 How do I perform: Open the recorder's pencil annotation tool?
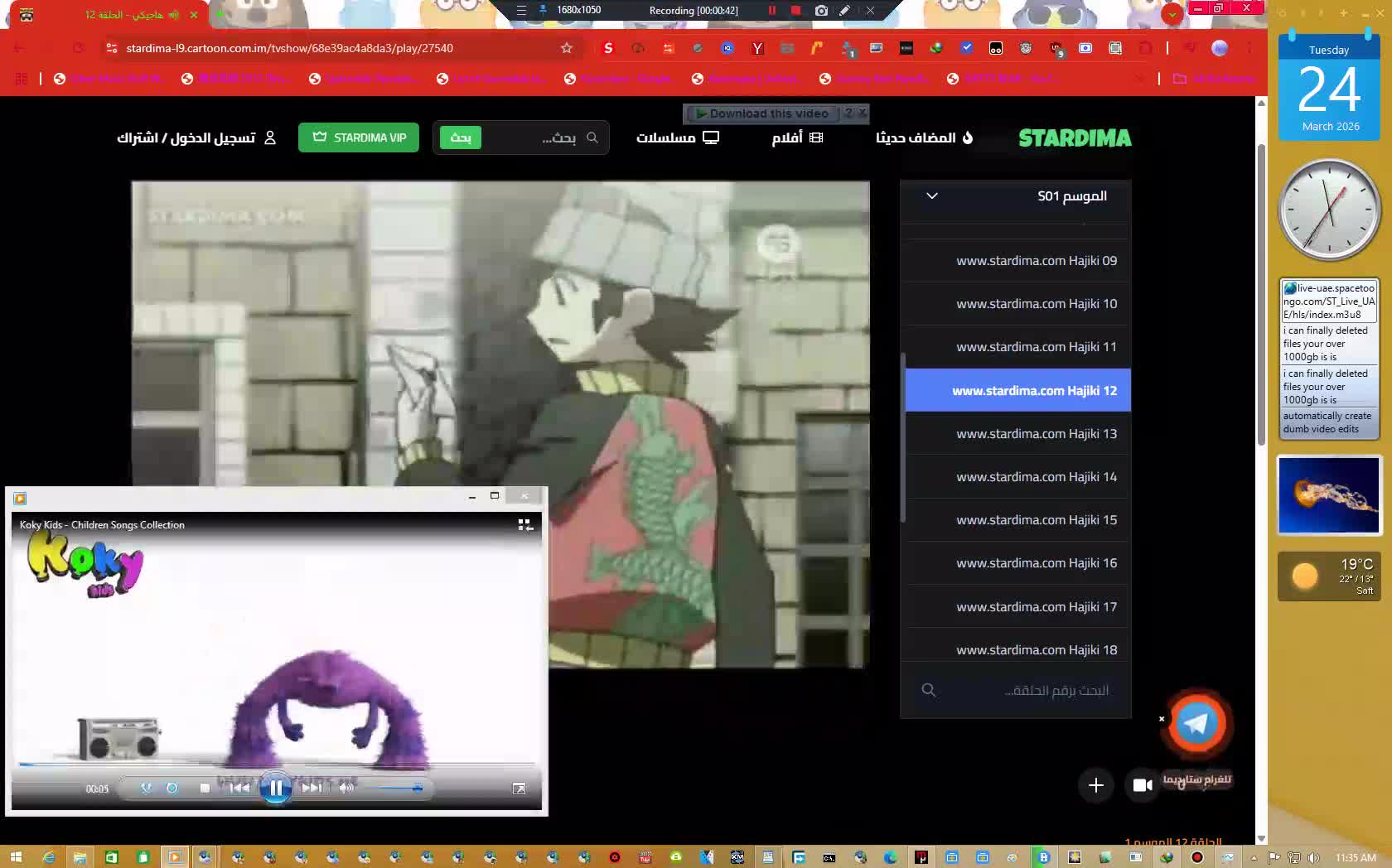coord(844,11)
